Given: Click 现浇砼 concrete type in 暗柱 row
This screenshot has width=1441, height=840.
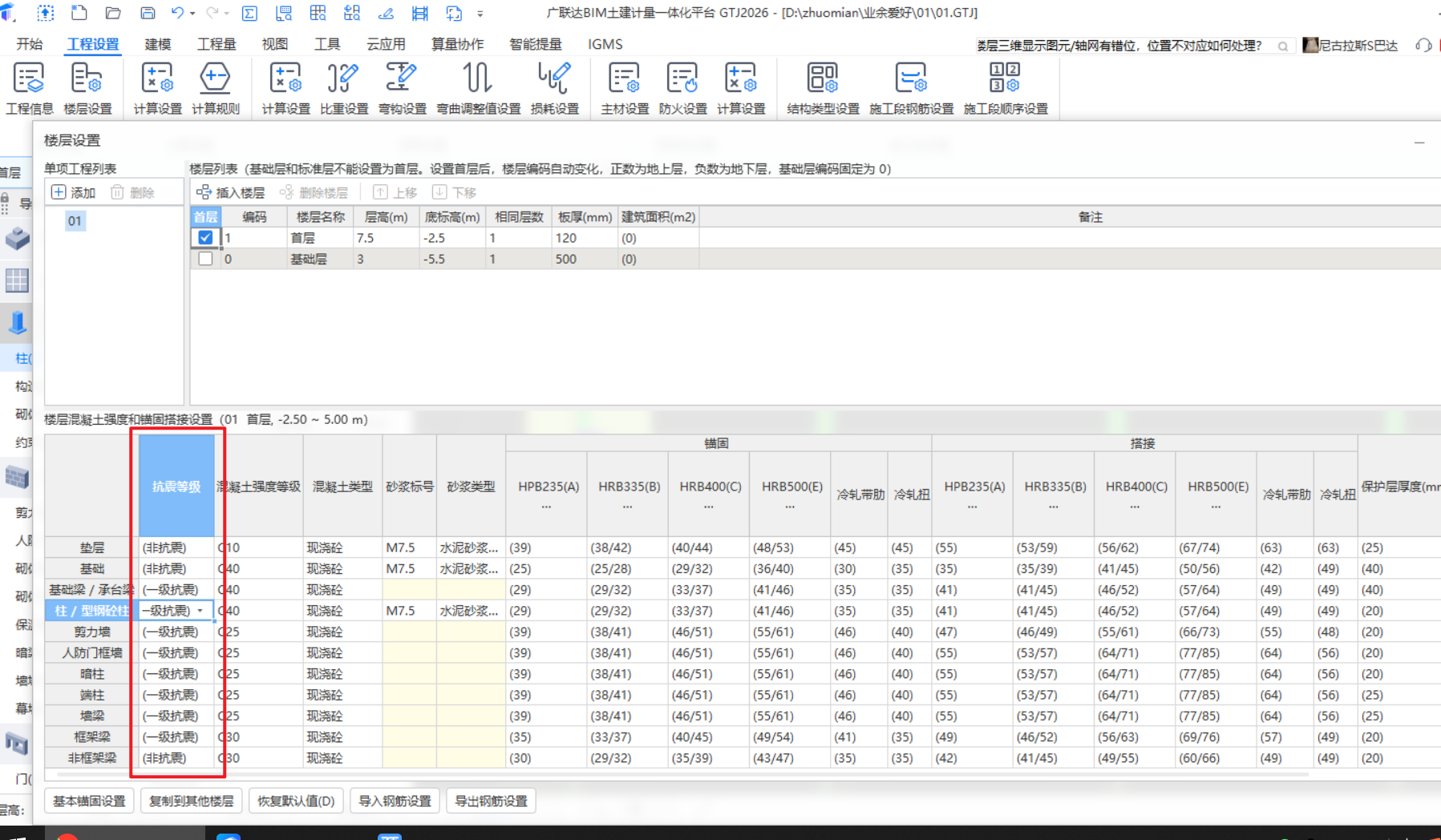Looking at the screenshot, I should 342,673.
